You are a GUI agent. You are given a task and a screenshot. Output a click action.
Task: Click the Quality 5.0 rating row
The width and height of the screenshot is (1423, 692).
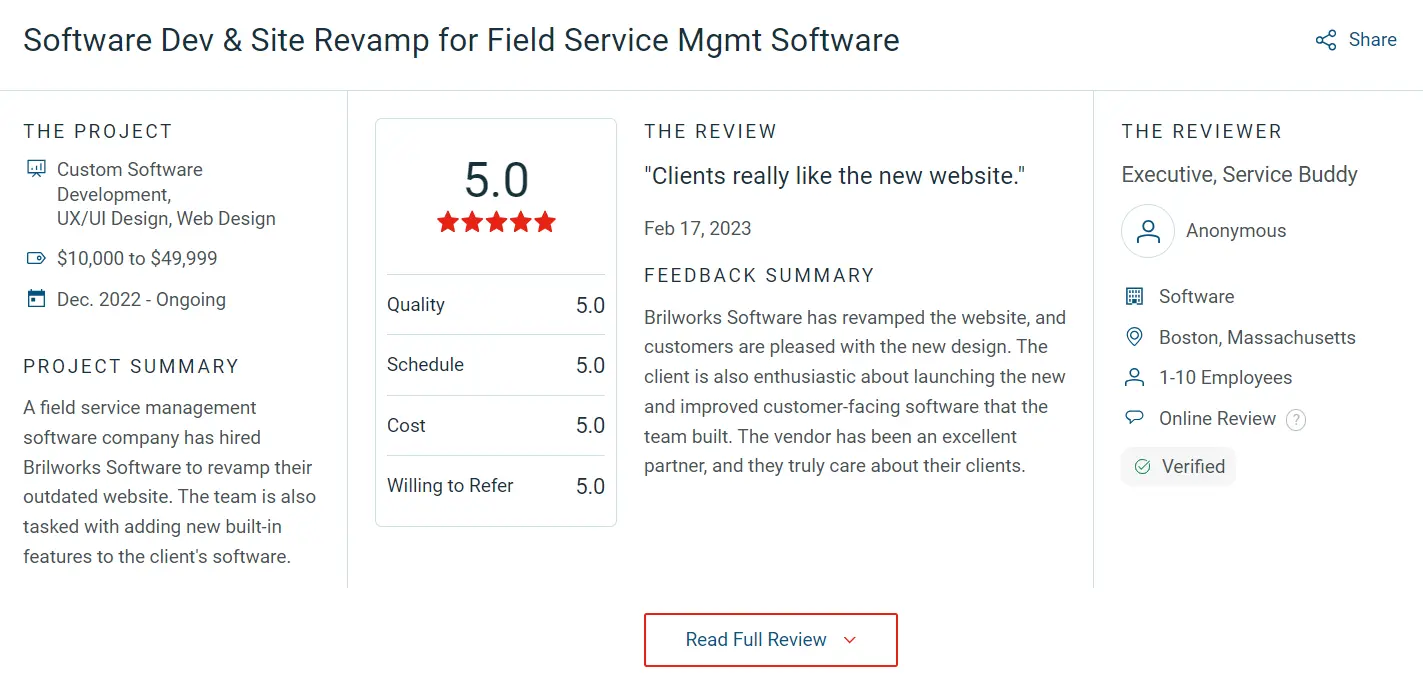pos(495,304)
